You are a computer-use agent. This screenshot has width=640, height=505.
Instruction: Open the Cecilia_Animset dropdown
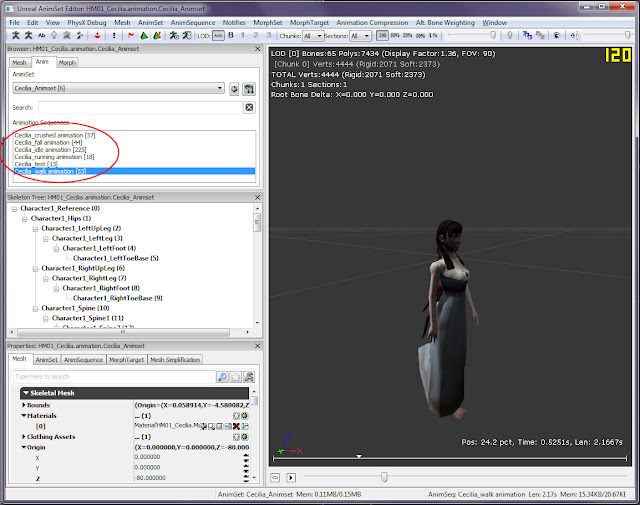(118, 88)
